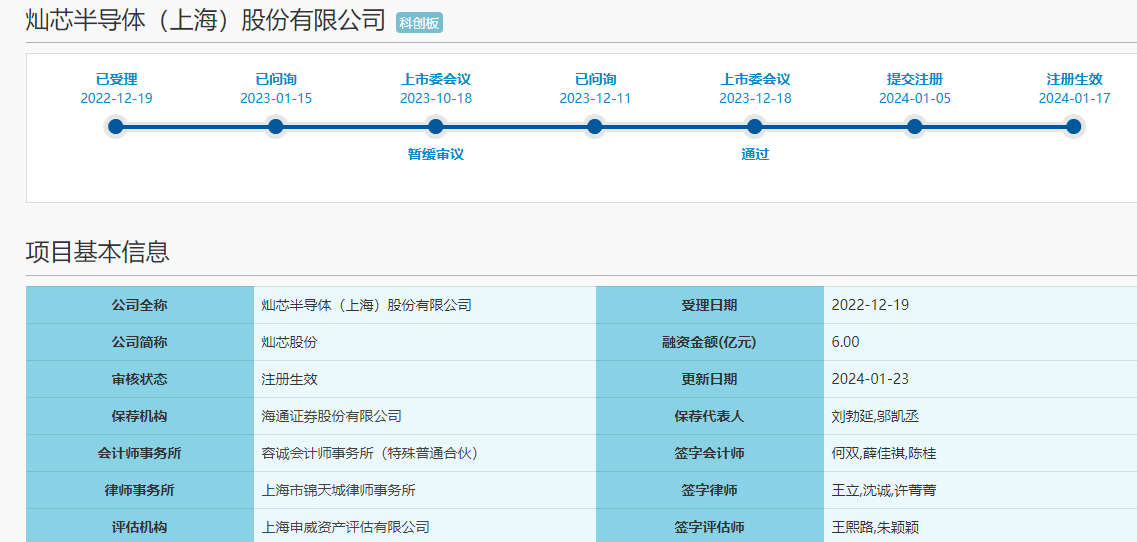Select the 上市委会议 2023-12-18 timeline node
Screen dimensions: 1137x542
(755, 127)
